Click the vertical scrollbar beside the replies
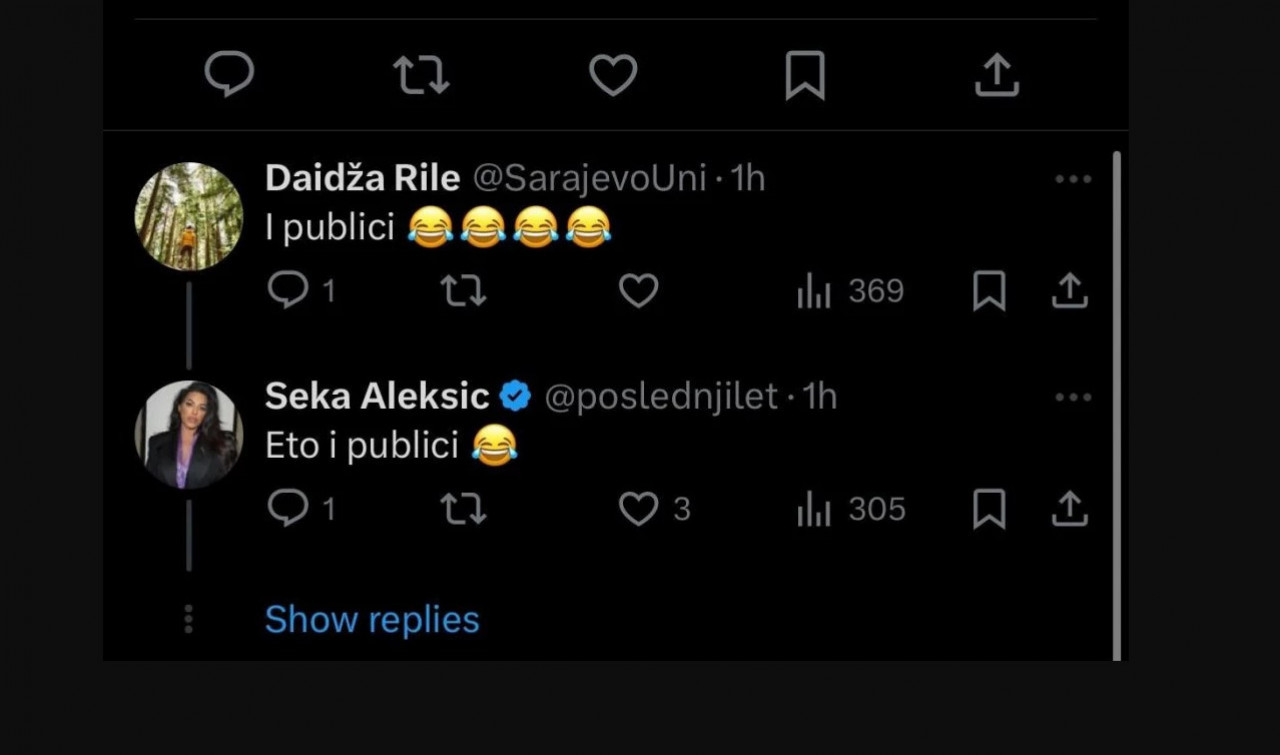This screenshot has width=1280, height=755. [1117, 400]
